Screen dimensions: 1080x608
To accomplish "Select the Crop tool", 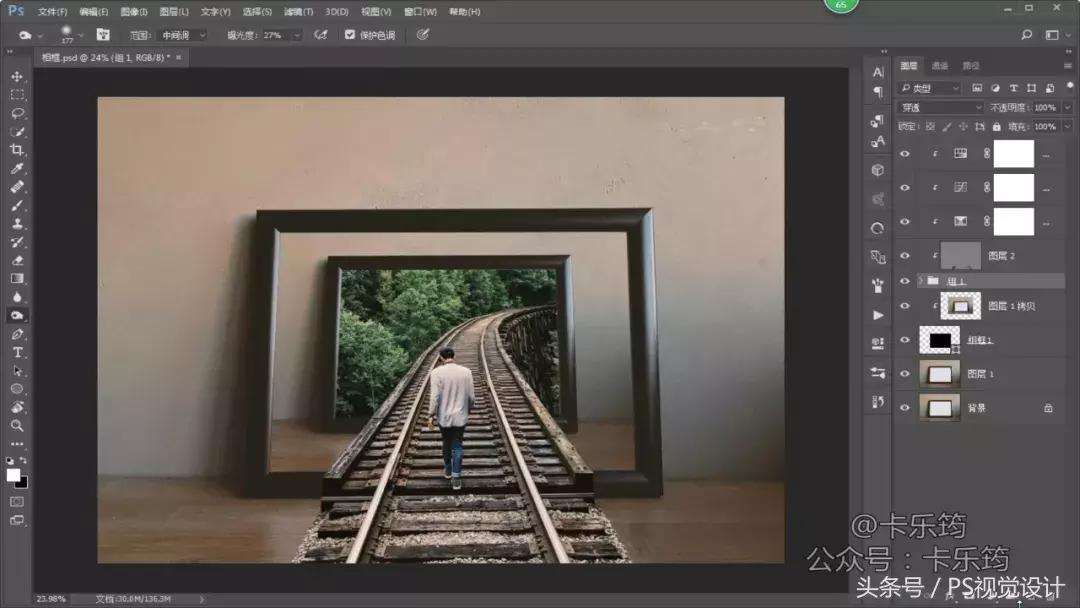I will (17, 150).
